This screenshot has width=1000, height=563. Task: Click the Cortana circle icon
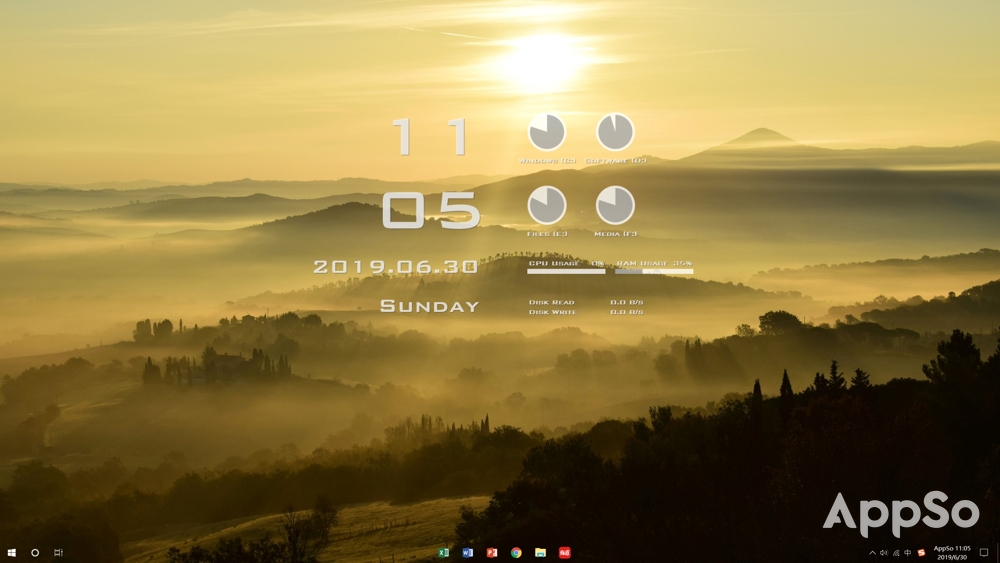click(35, 552)
